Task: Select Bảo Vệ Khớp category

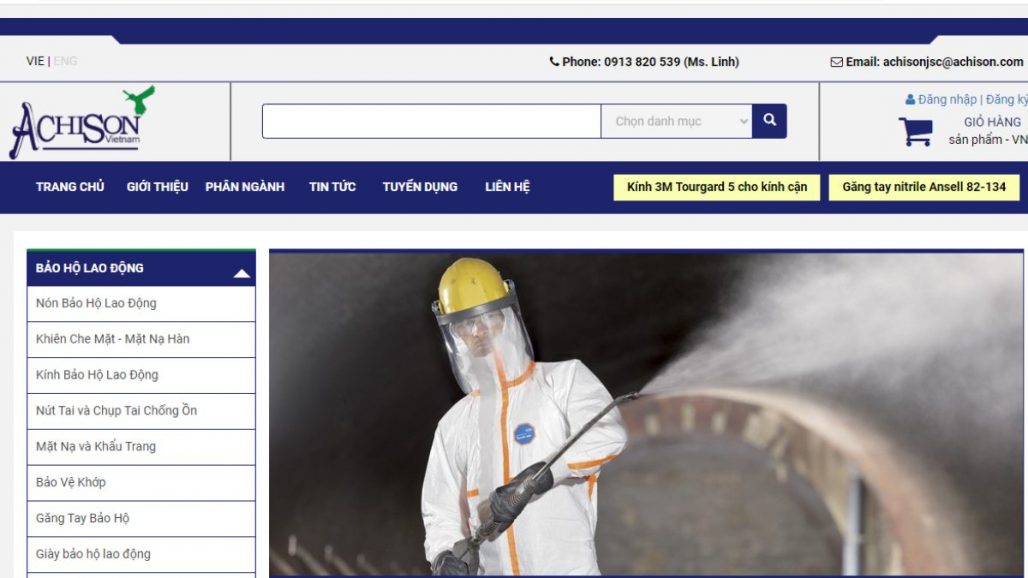Action: coord(141,483)
